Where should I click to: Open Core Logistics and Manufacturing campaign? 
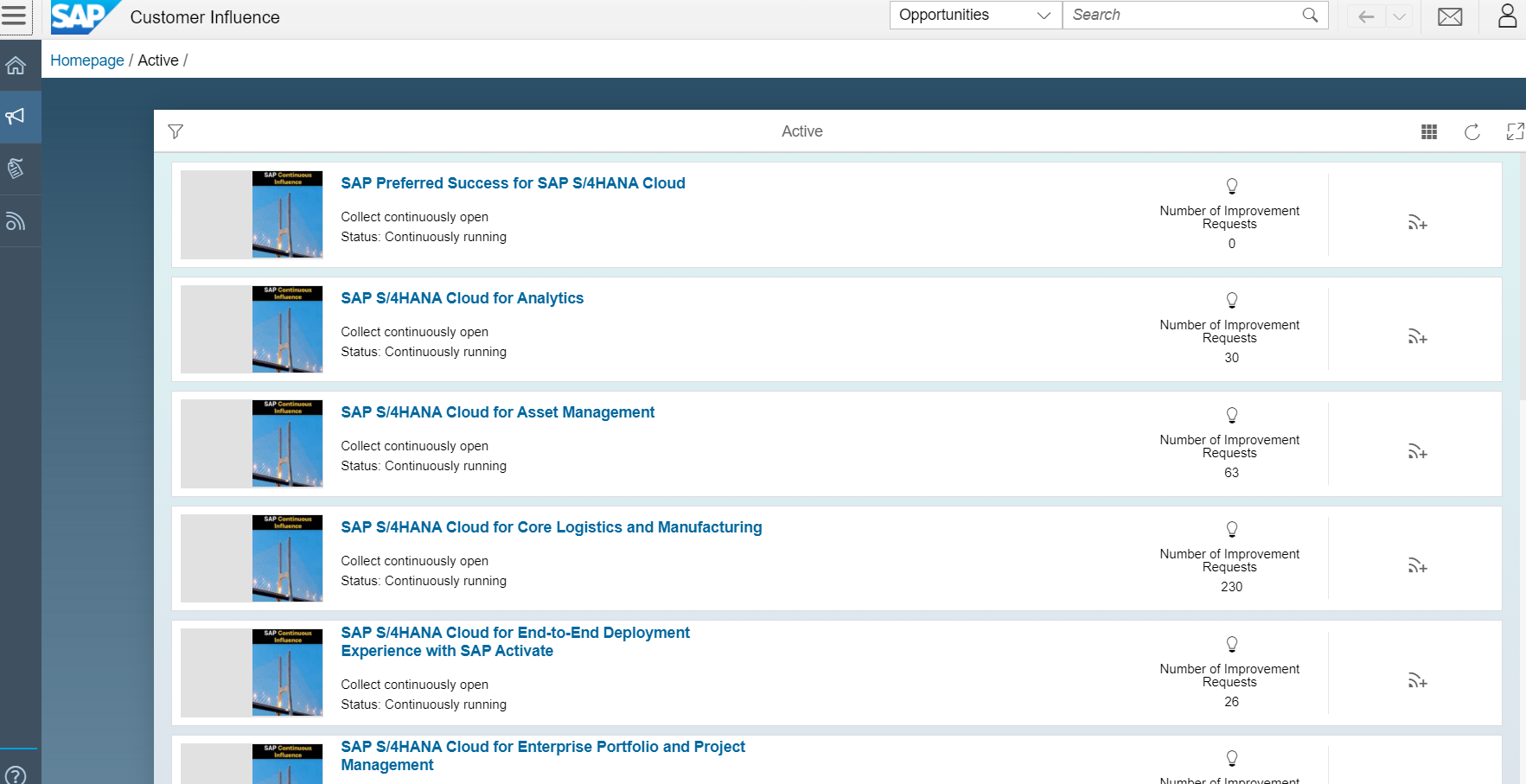coord(552,527)
